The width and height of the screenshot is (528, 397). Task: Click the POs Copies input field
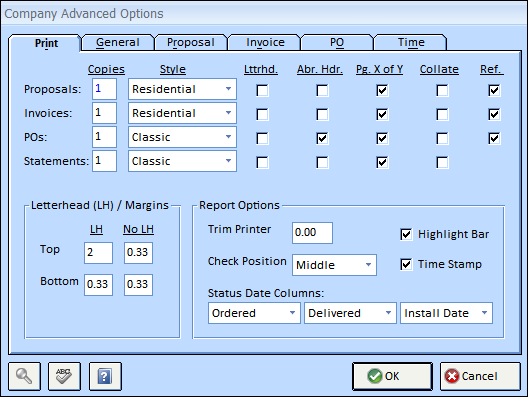pos(104,137)
